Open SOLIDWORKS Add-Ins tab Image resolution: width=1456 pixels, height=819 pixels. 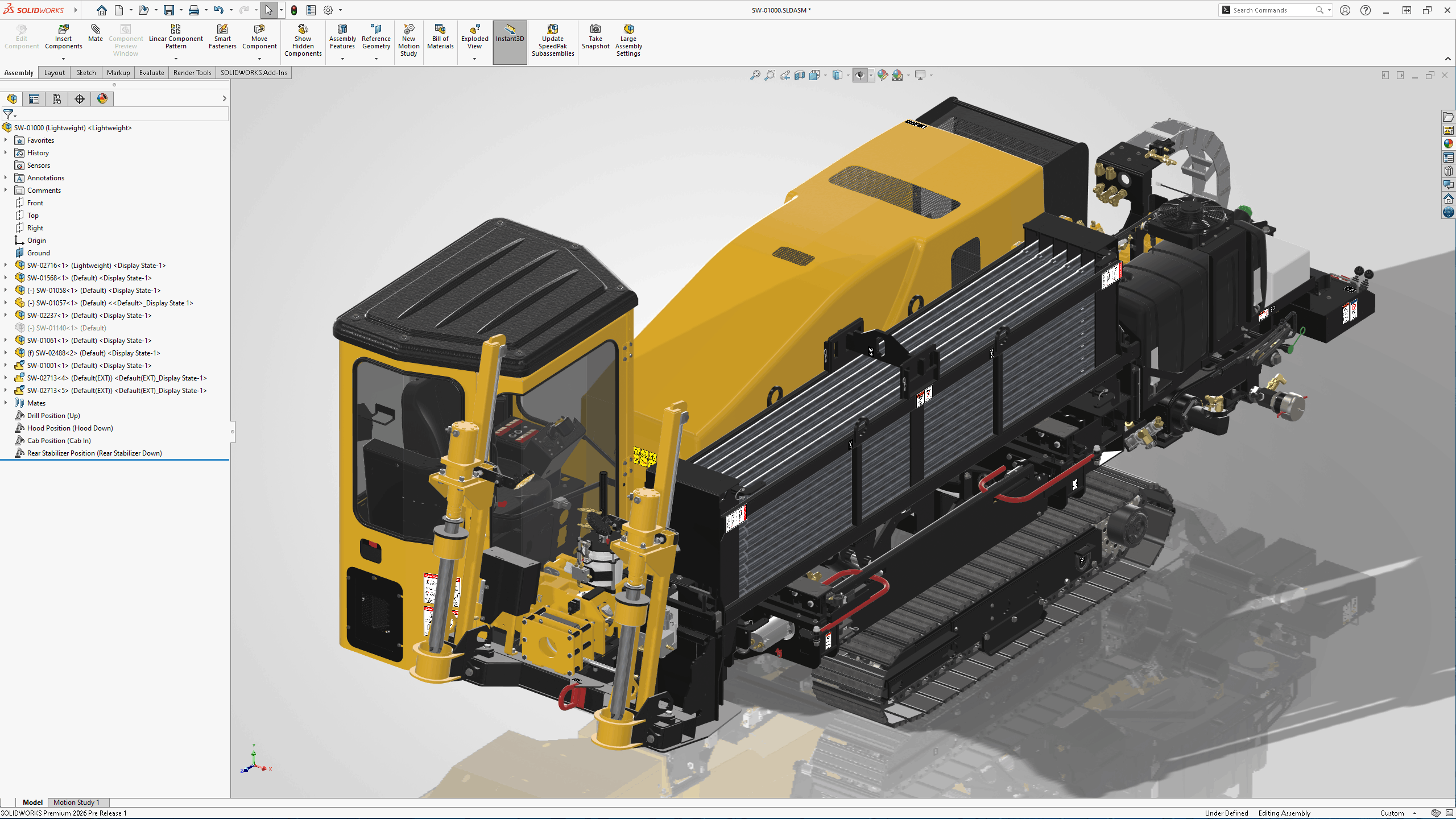254,72
